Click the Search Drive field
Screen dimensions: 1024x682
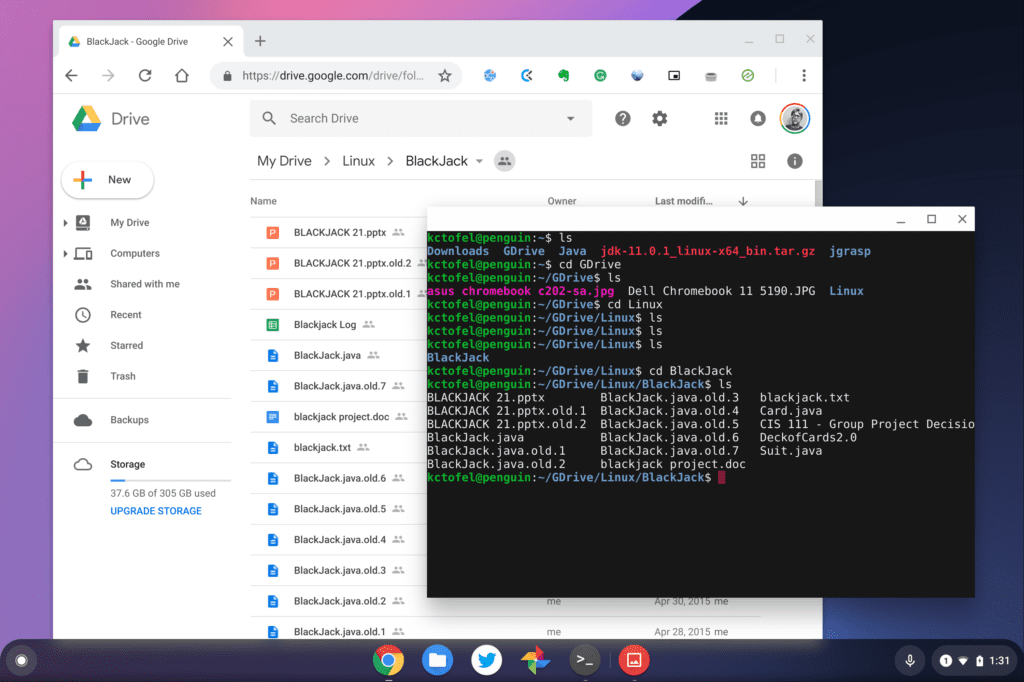421,118
